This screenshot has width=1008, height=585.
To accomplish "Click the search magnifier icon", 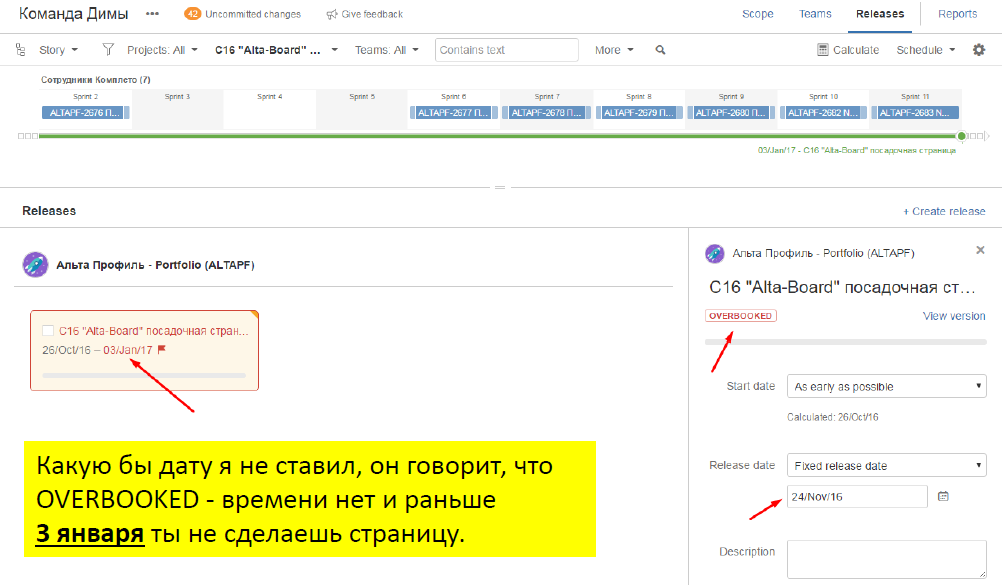I will 660,50.
